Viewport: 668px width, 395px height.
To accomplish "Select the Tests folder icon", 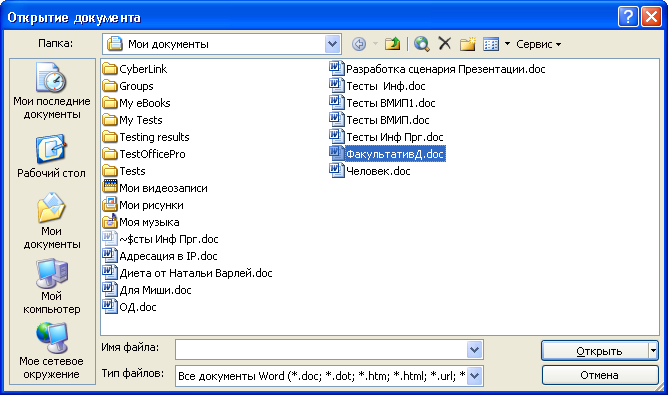I will 110,171.
